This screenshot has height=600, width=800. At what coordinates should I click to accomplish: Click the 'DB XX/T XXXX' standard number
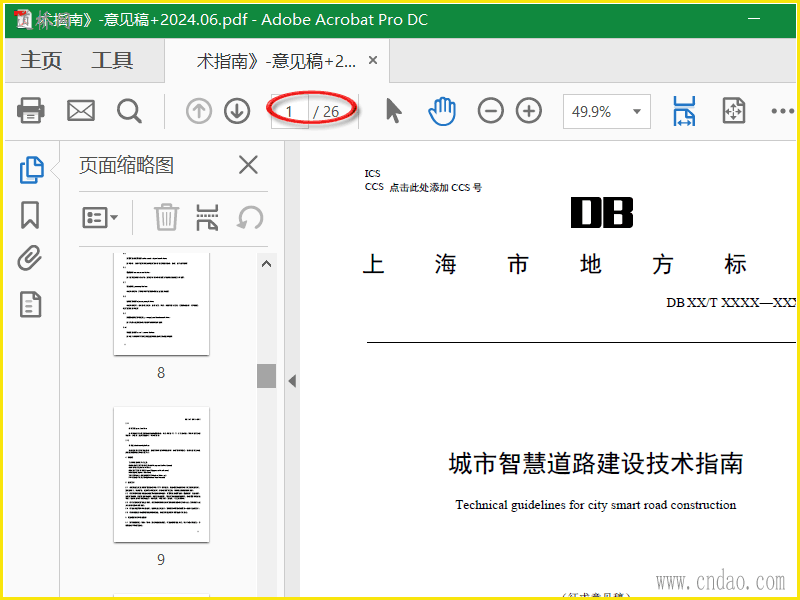point(733,303)
